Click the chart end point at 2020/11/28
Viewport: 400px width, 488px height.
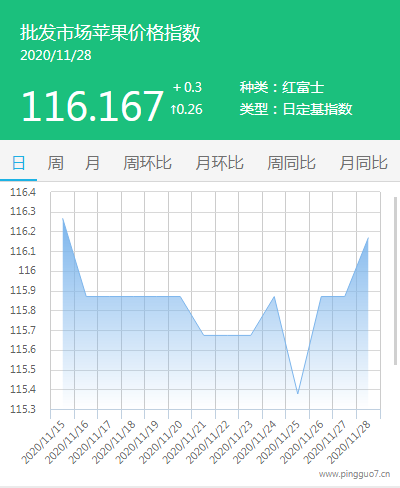368,238
